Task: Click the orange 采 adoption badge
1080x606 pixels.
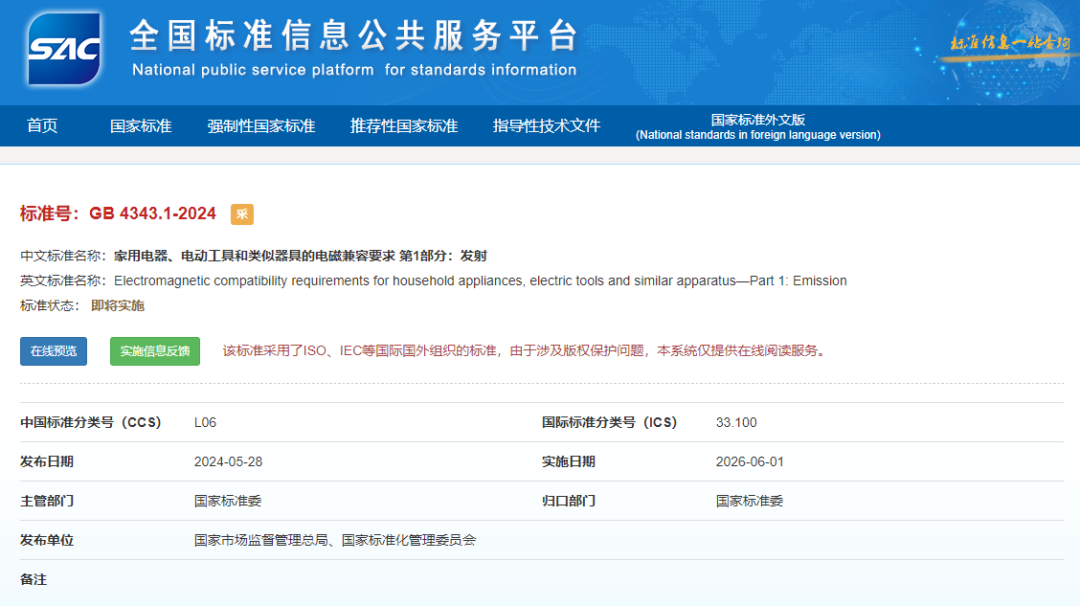Action: [x=242, y=214]
